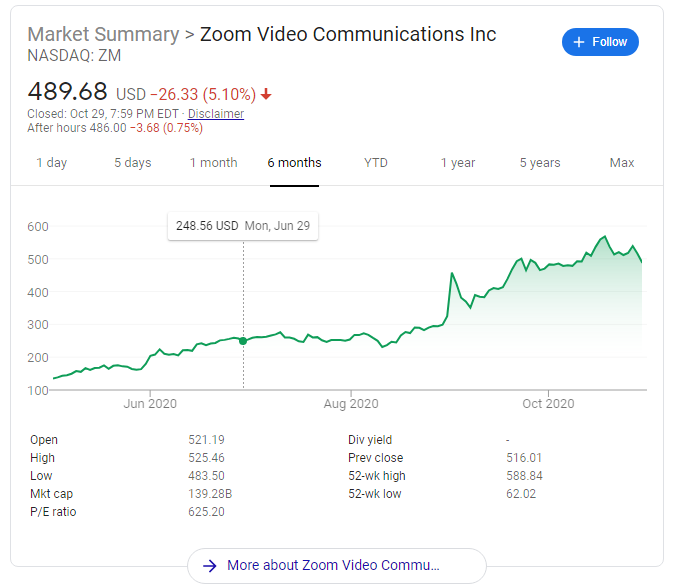Show the 1 year chart

tap(458, 163)
